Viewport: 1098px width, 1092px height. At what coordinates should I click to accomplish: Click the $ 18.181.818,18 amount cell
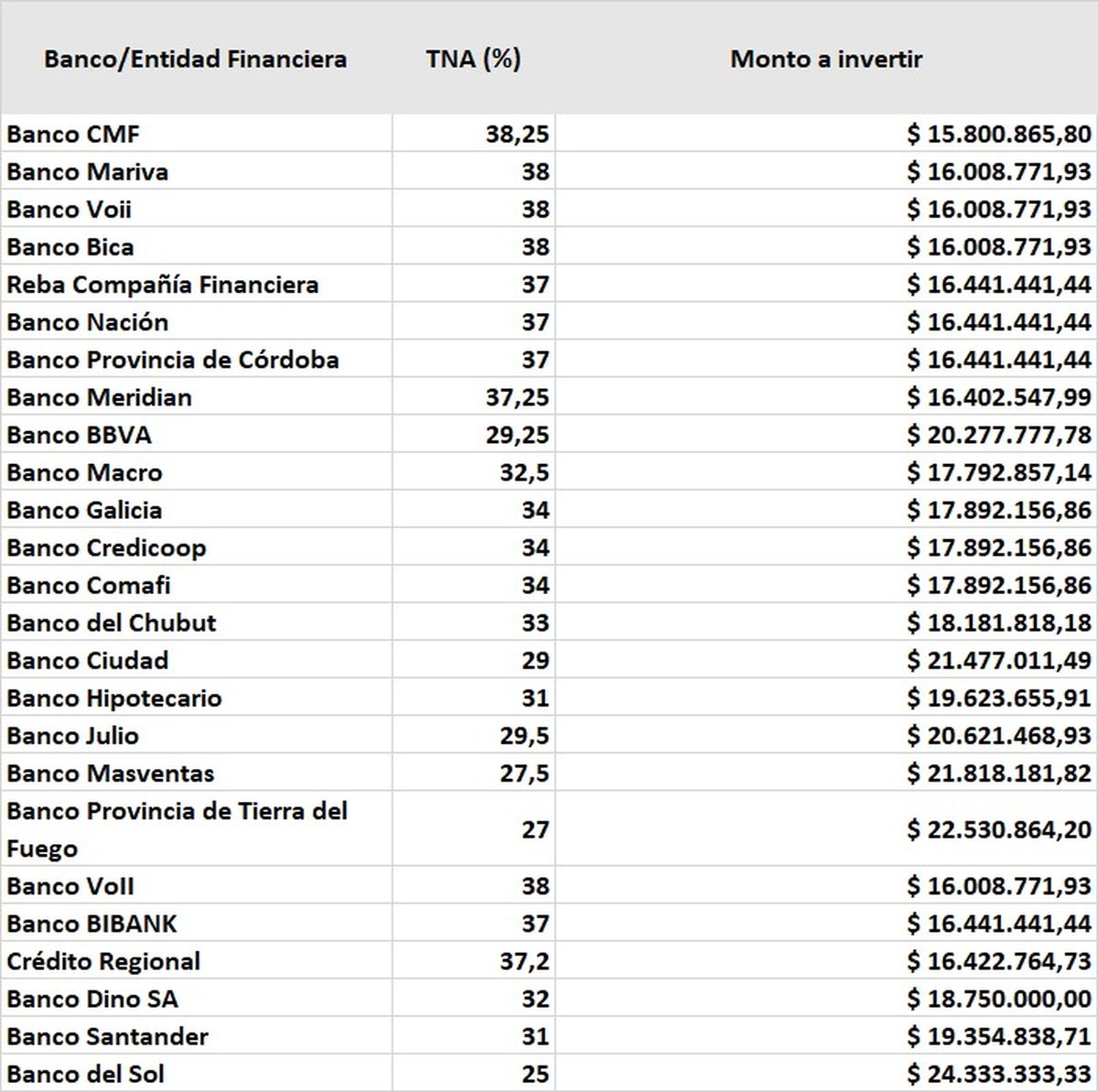(998, 622)
